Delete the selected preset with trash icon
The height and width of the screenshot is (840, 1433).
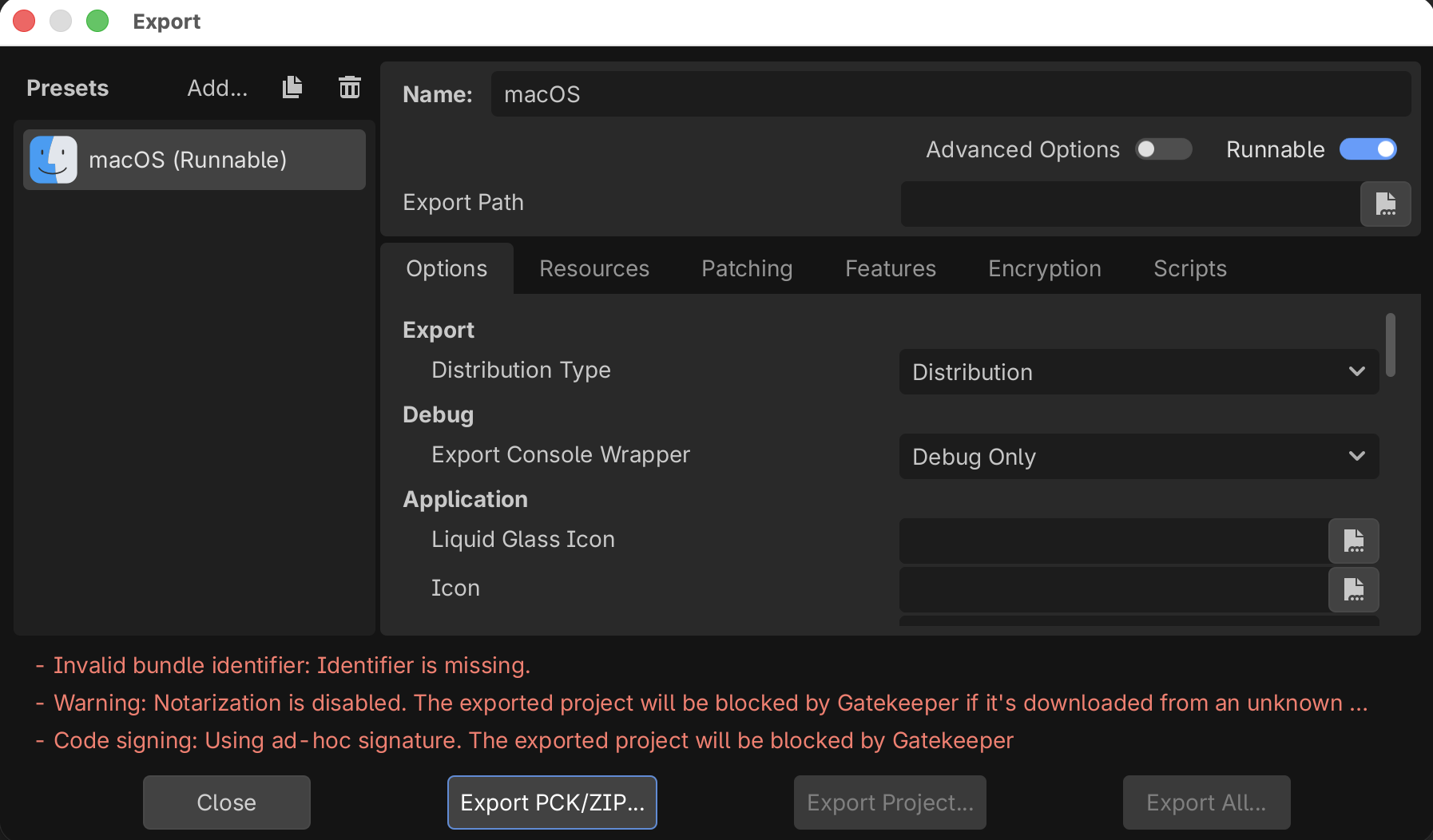pyautogui.click(x=349, y=87)
